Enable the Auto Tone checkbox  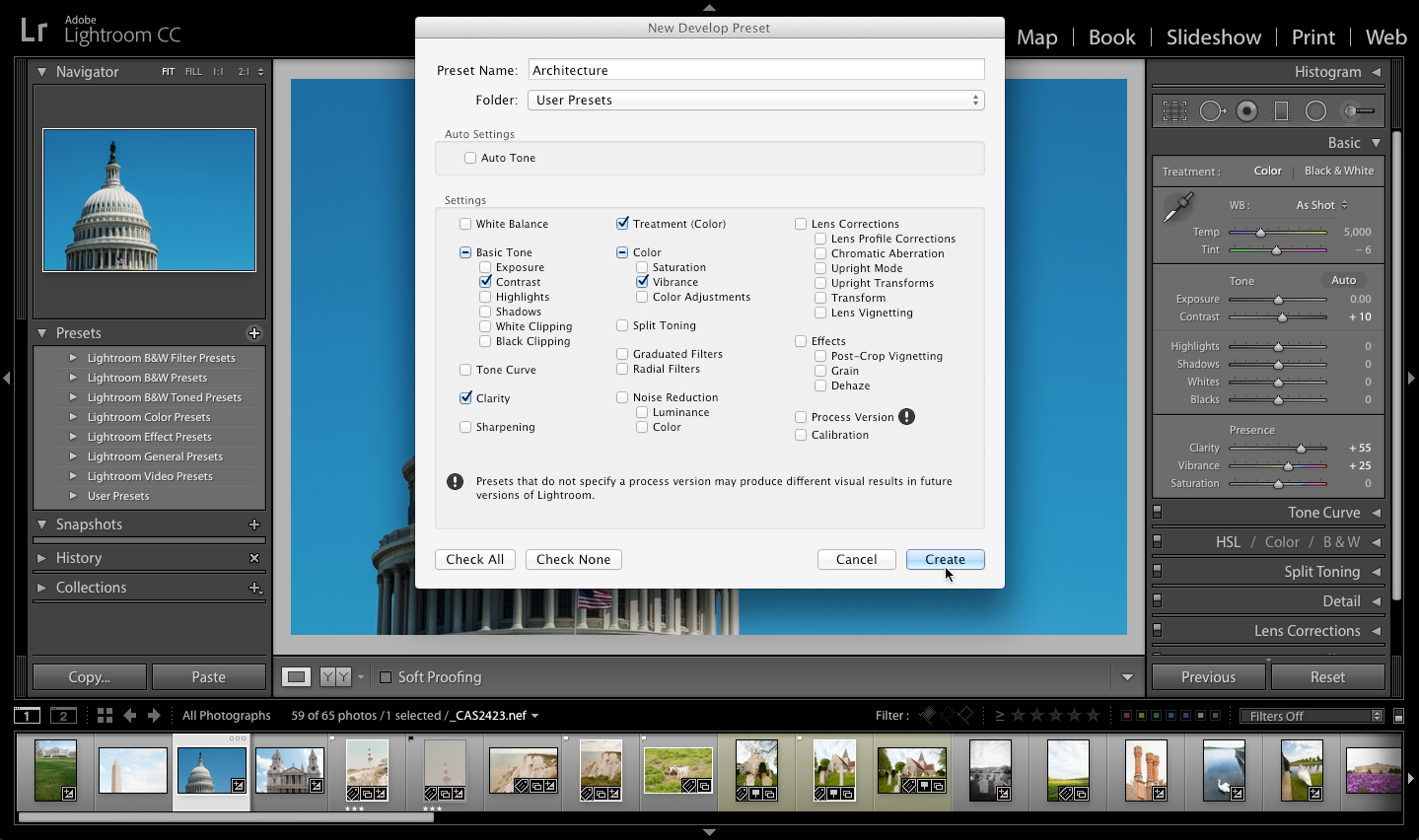click(470, 158)
